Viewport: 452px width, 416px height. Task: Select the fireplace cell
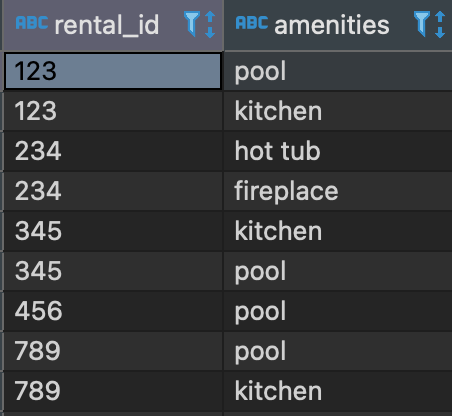click(338, 191)
